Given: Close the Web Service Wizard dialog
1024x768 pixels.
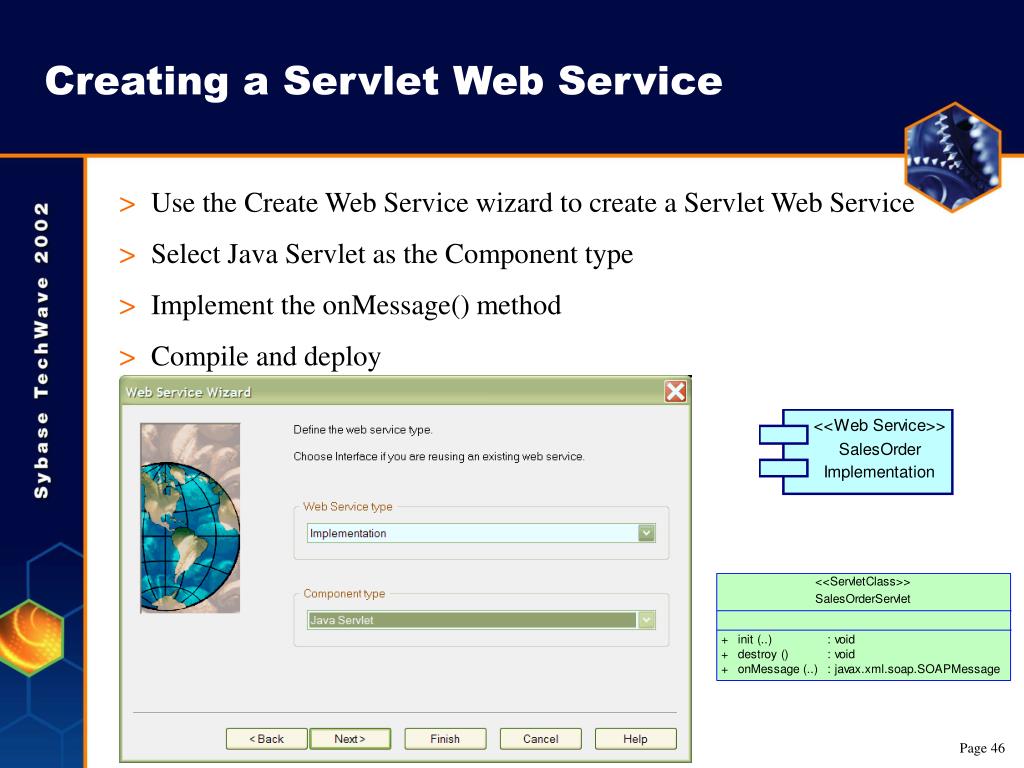Looking at the screenshot, I should click(x=675, y=392).
